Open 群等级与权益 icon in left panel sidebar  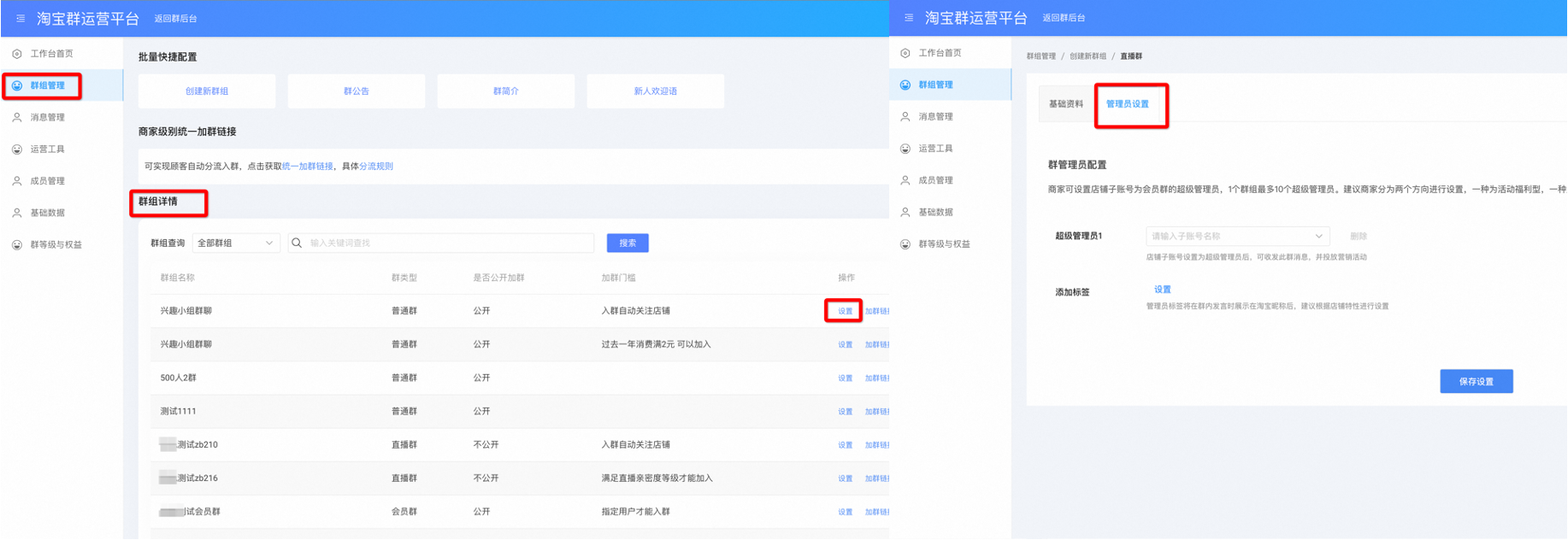[17, 245]
